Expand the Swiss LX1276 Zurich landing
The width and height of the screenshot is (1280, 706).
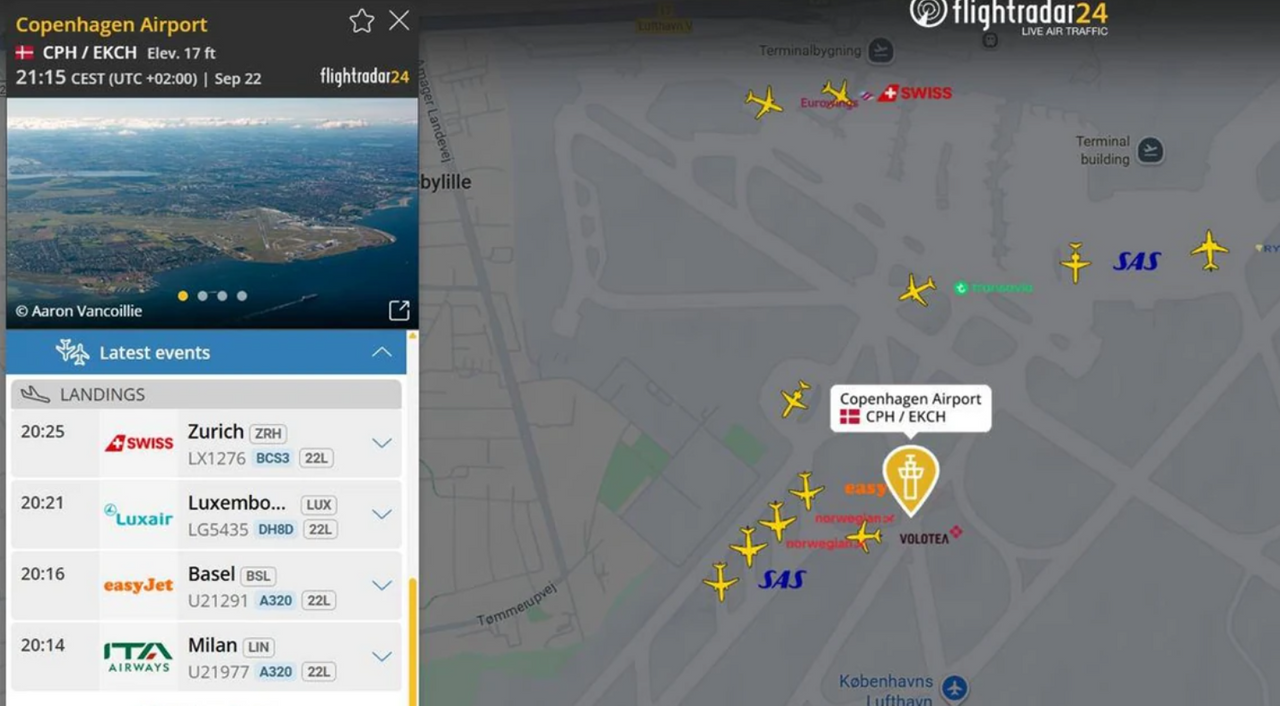click(x=382, y=443)
